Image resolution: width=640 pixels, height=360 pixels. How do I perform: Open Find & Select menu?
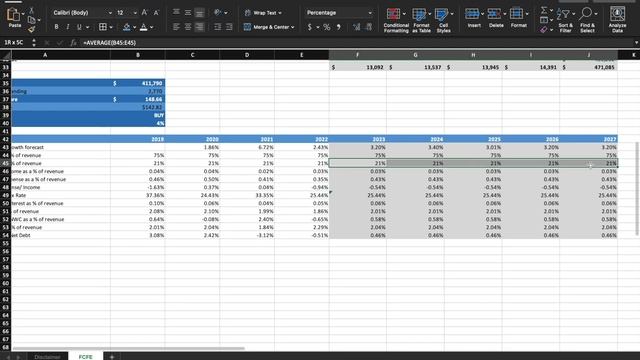587,20
